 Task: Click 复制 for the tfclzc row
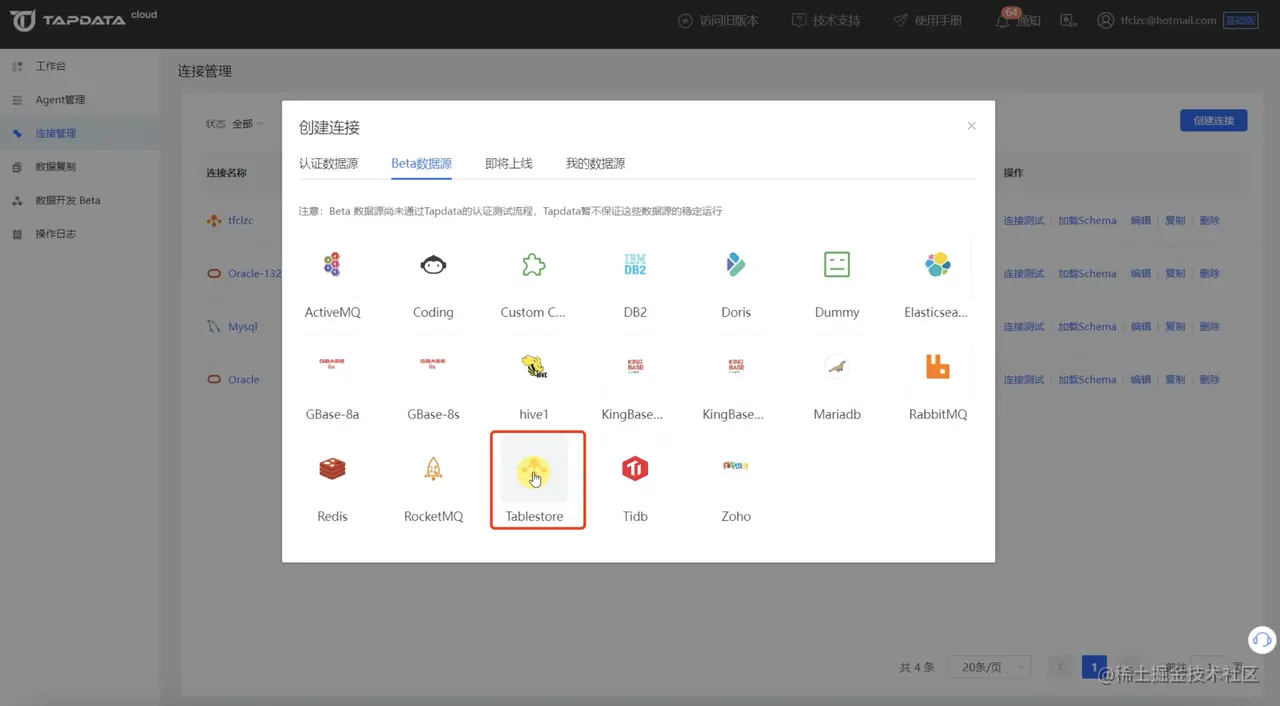tap(1175, 220)
